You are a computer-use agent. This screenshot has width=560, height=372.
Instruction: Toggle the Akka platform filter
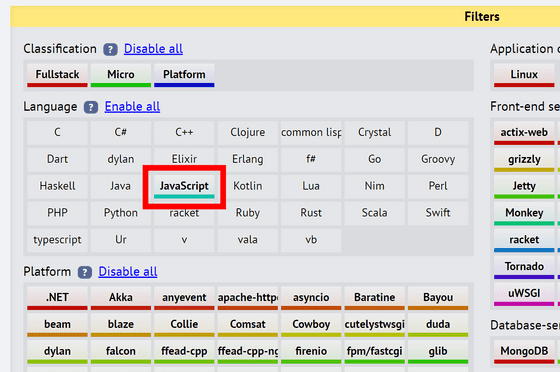(121, 298)
